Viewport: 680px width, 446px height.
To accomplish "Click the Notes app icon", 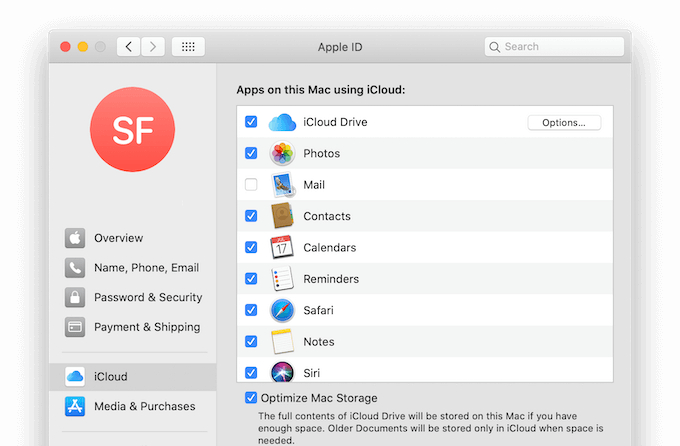I will pyautogui.click(x=282, y=341).
